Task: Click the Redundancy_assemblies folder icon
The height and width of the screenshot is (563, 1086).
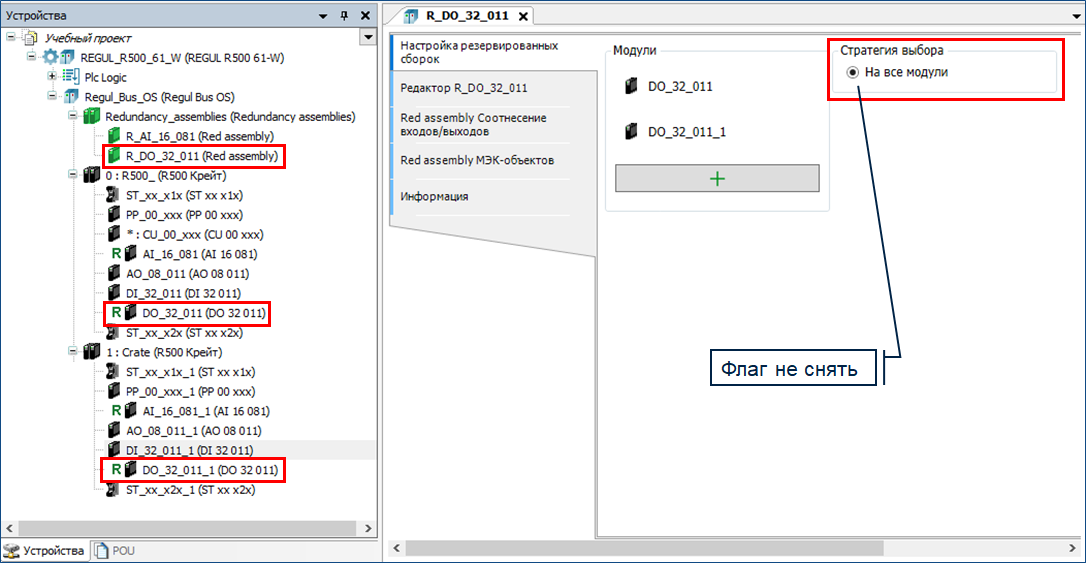Action: [x=93, y=117]
